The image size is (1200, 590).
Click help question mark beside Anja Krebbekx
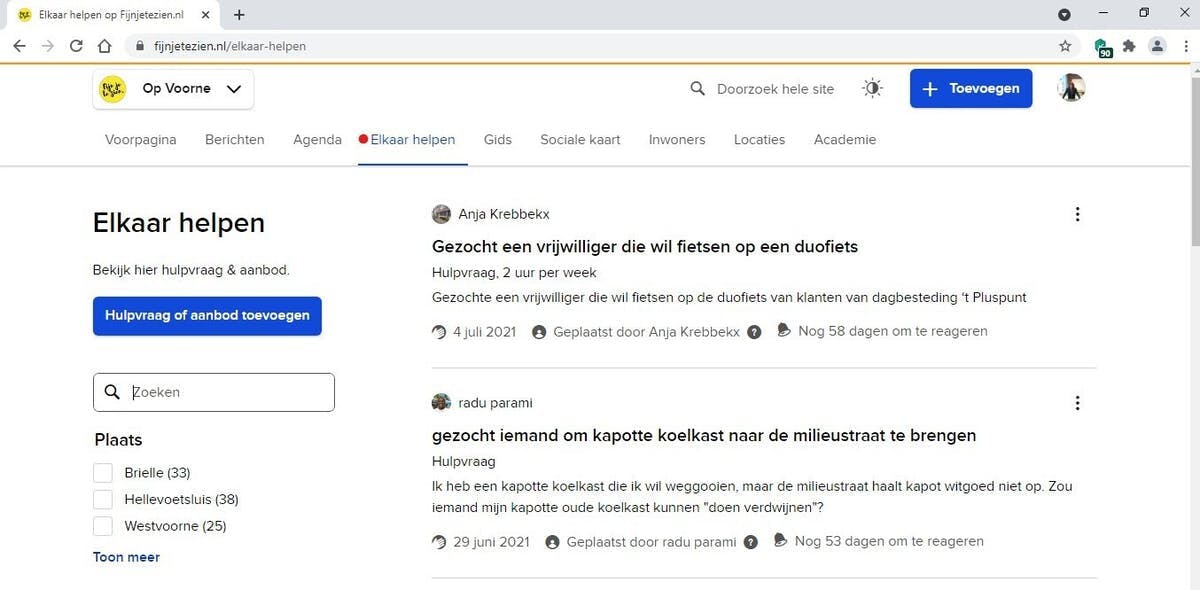[x=754, y=332]
